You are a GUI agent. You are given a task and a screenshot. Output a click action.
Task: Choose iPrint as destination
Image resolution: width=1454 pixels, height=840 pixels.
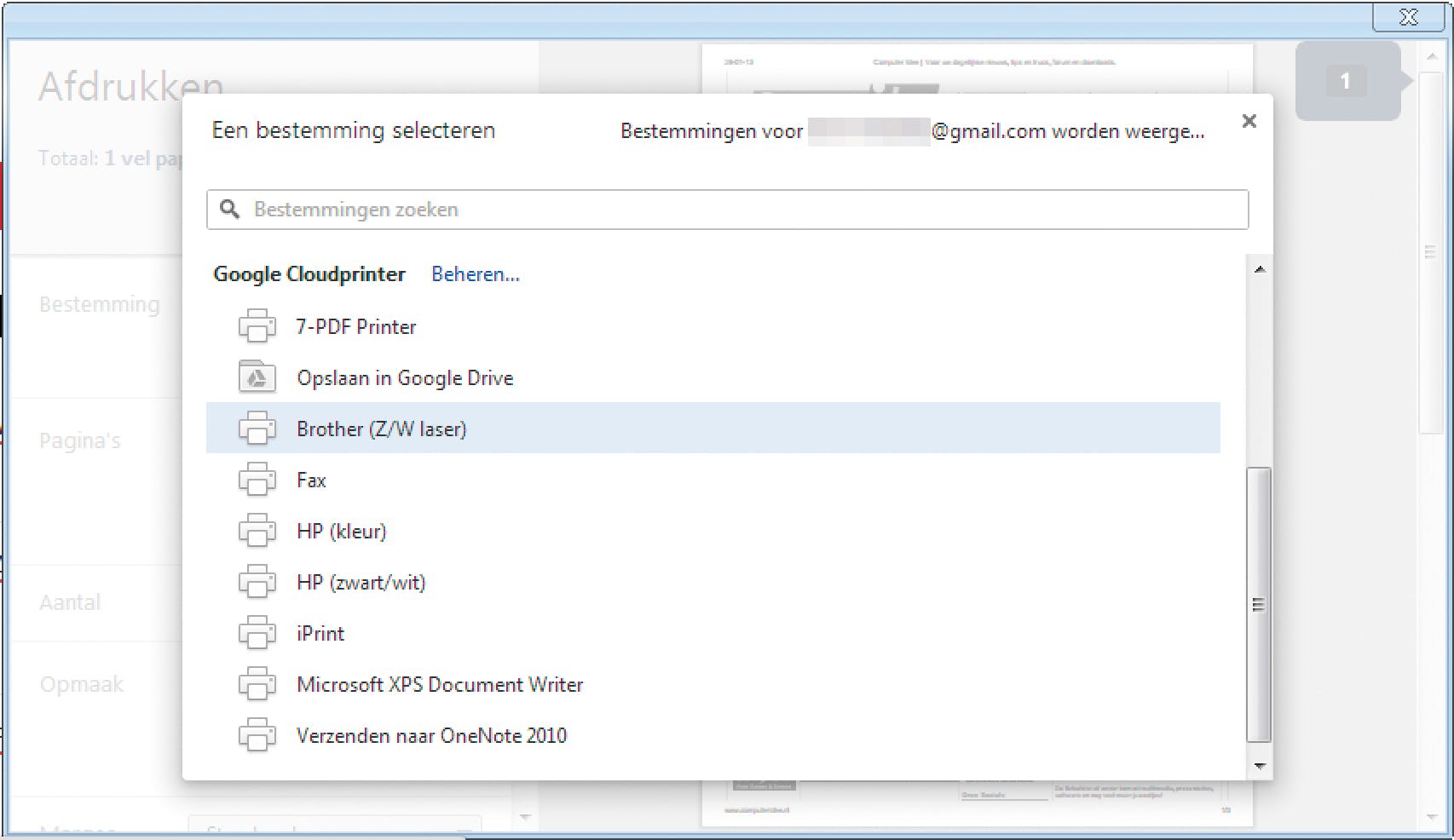[x=713, y=633]
